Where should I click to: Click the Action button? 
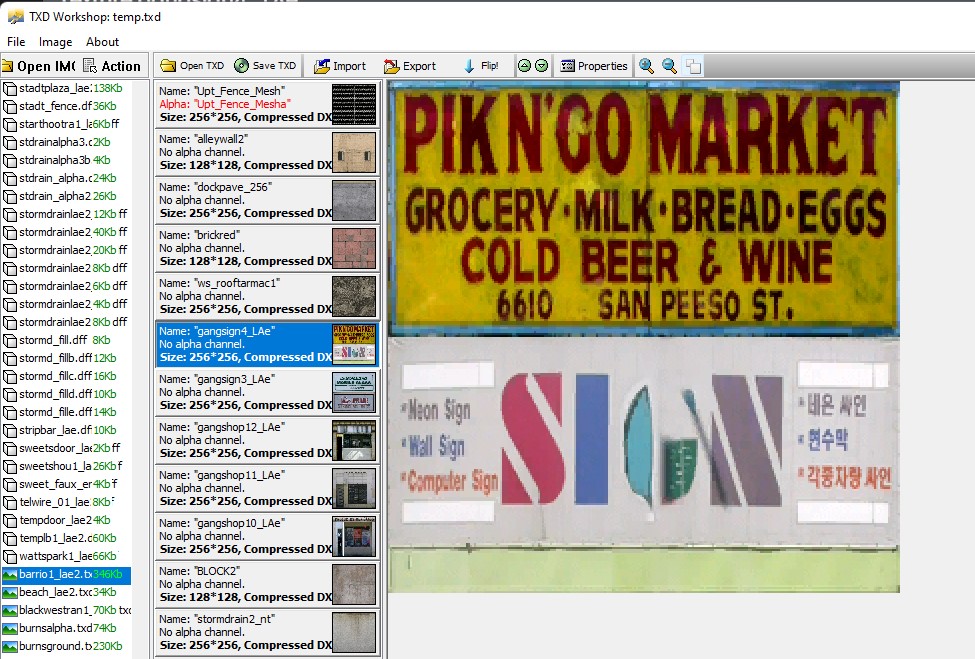click(x=113, y=66)
